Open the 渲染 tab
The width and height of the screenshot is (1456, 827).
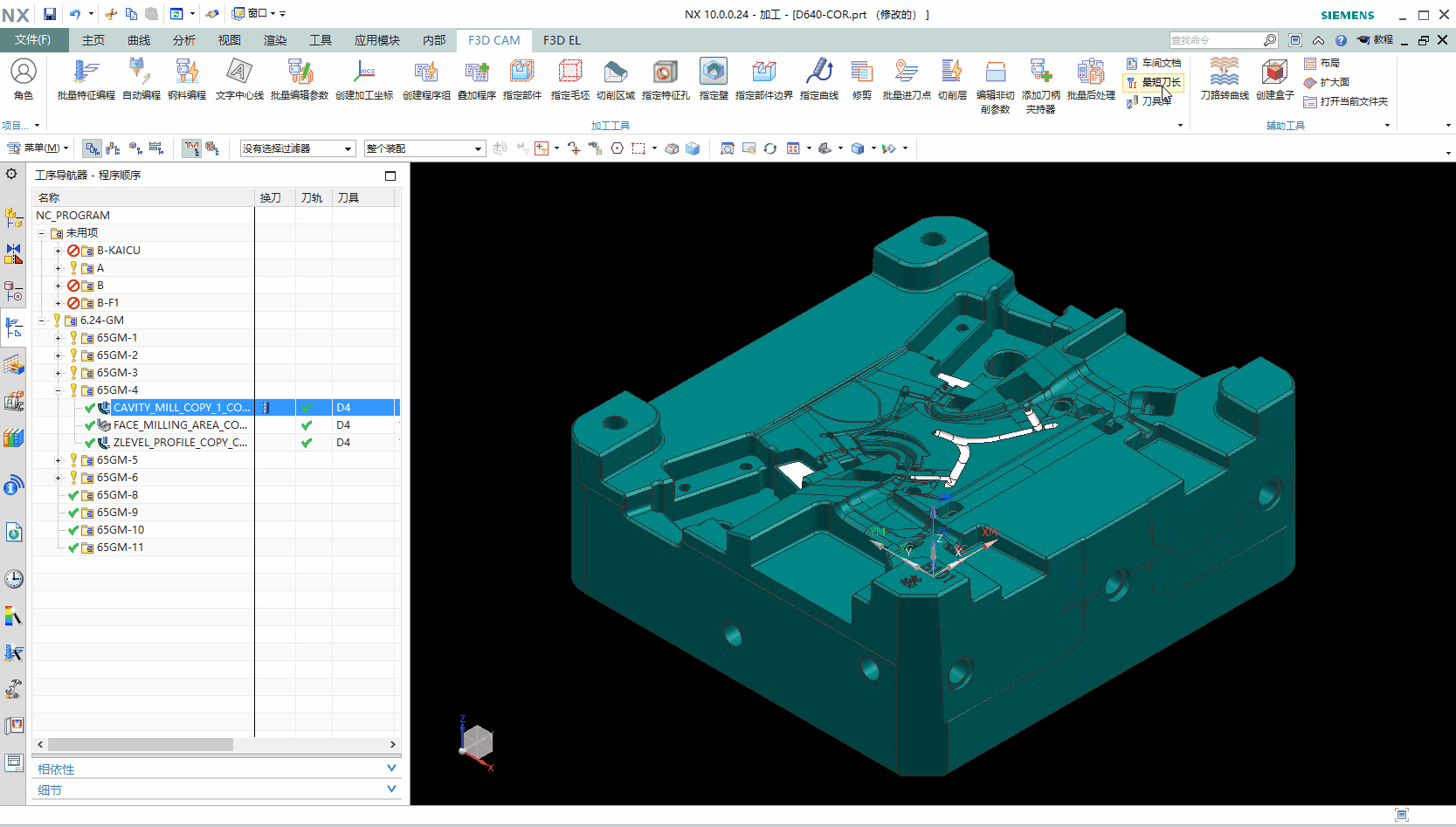point(275,40)
